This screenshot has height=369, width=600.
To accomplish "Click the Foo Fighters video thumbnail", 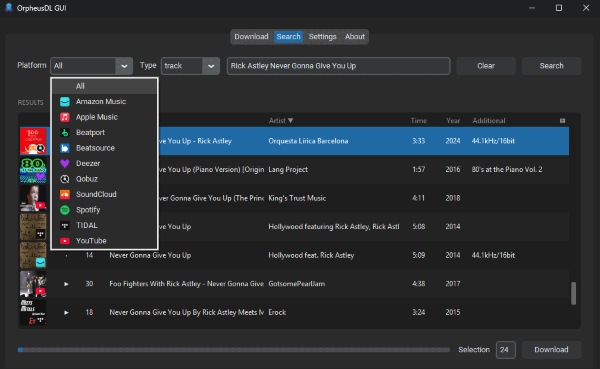I will point(33,284).
